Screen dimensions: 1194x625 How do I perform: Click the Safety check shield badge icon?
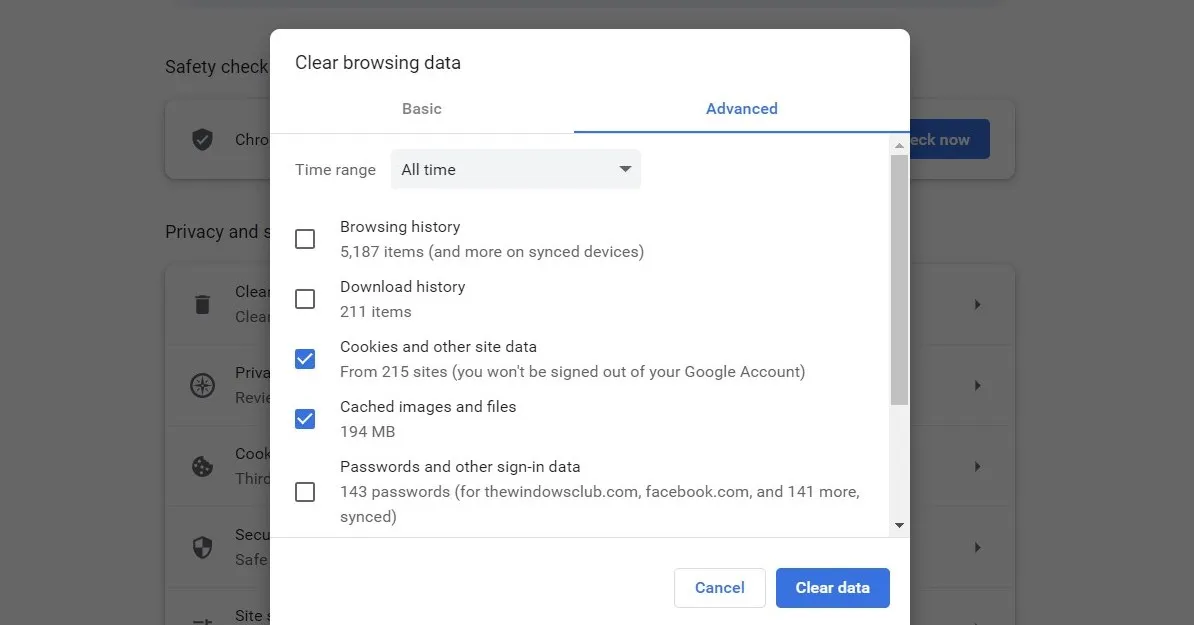click(202, 139)
